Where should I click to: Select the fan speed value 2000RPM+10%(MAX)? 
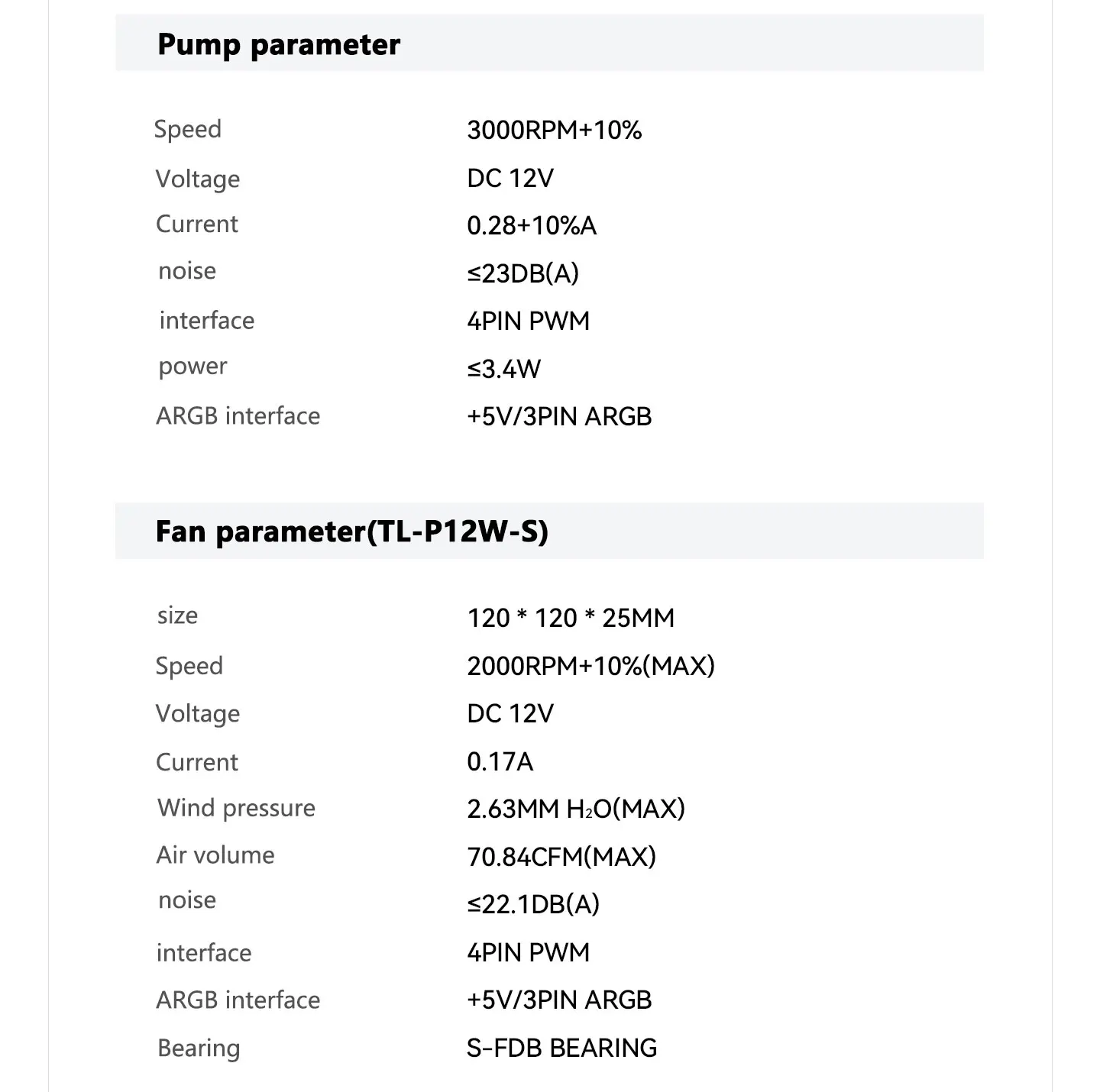[590, 666]
